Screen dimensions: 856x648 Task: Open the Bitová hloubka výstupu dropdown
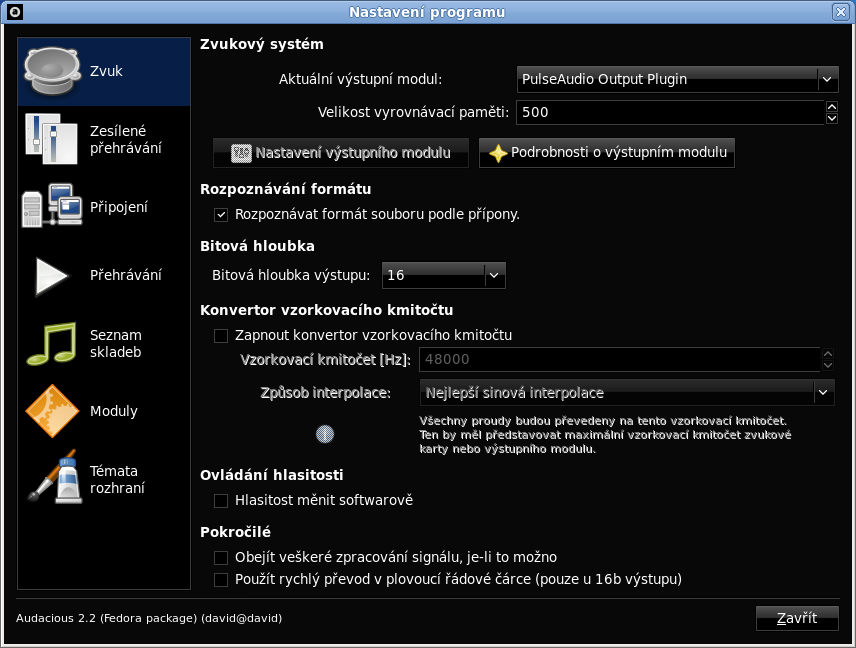[x=443, y=275]
